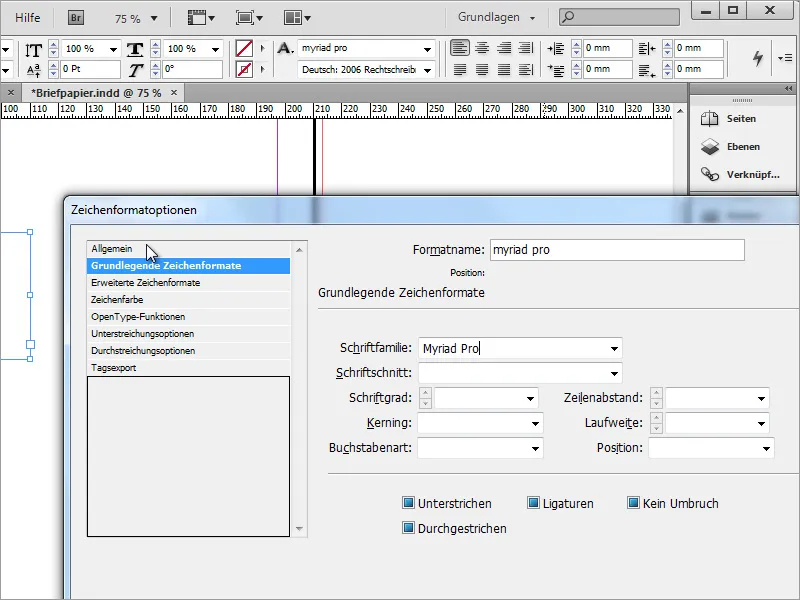Click the Quick Apply lightning icon
Viewport: 800px width, 600px height.
(758, 58)
